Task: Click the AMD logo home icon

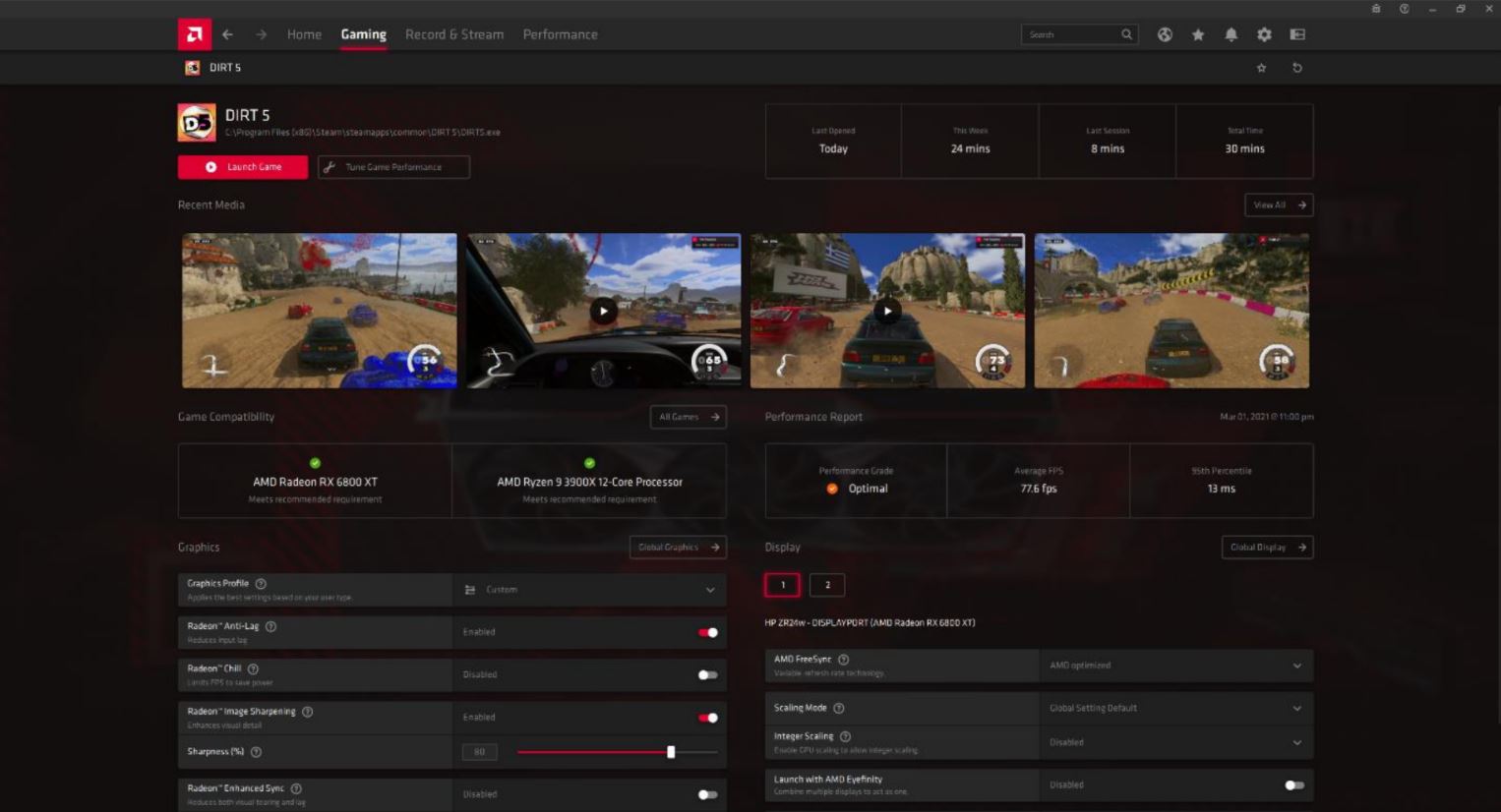Action: (x=194, y=34)
